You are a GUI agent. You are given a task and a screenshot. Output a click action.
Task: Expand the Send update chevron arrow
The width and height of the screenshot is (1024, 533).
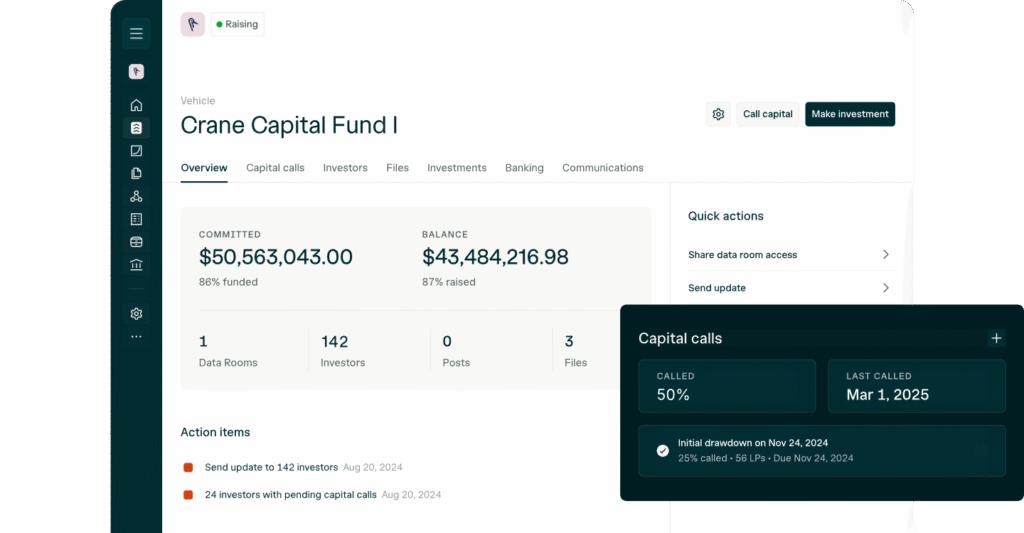click(885, 288)
